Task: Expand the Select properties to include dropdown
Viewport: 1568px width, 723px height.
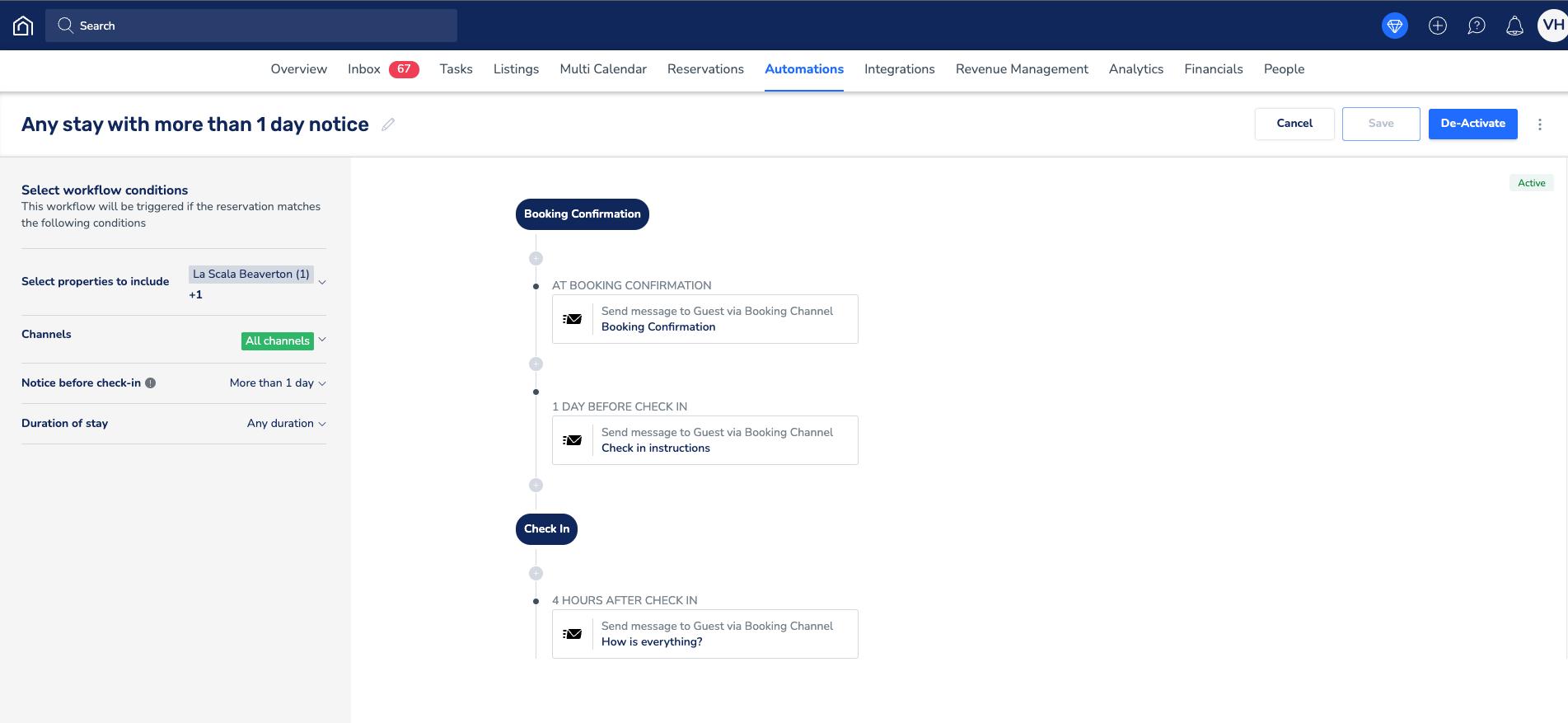Action: tap(322, 282)
